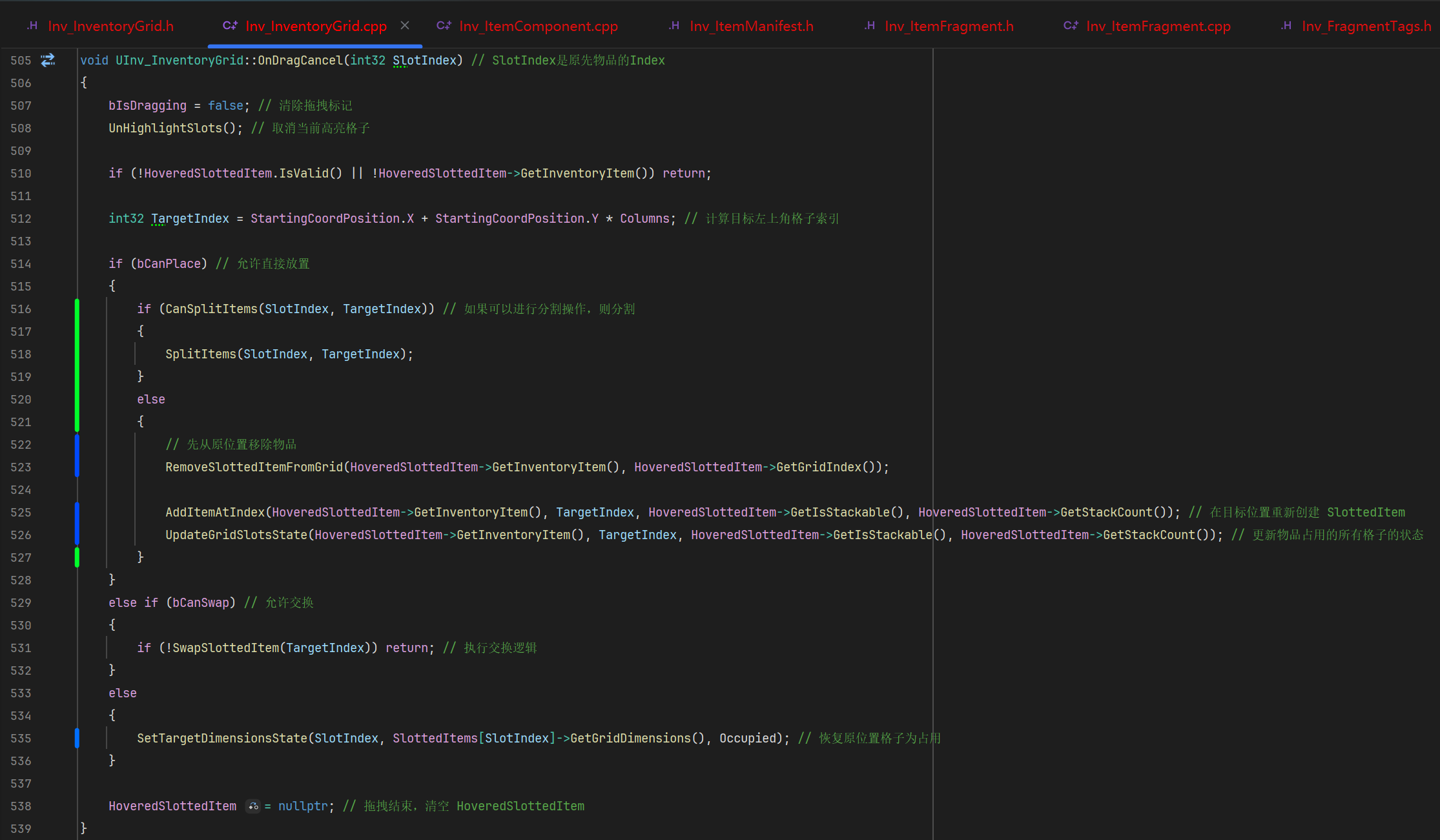Viewport: 1440px width, 840px height.
Task: Click line number 514 in the gutter
Action: (21, 263)
